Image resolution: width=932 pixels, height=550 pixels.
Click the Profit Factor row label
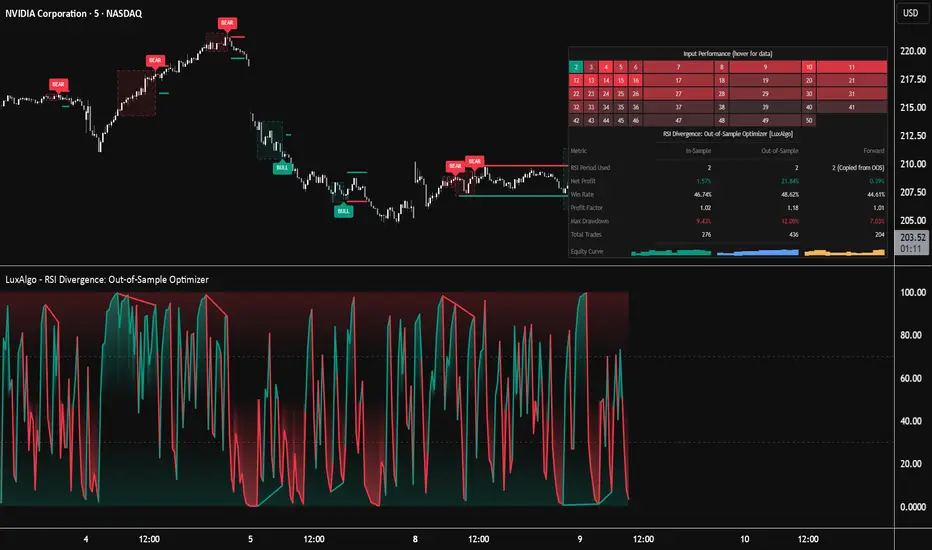coord(587,208)
